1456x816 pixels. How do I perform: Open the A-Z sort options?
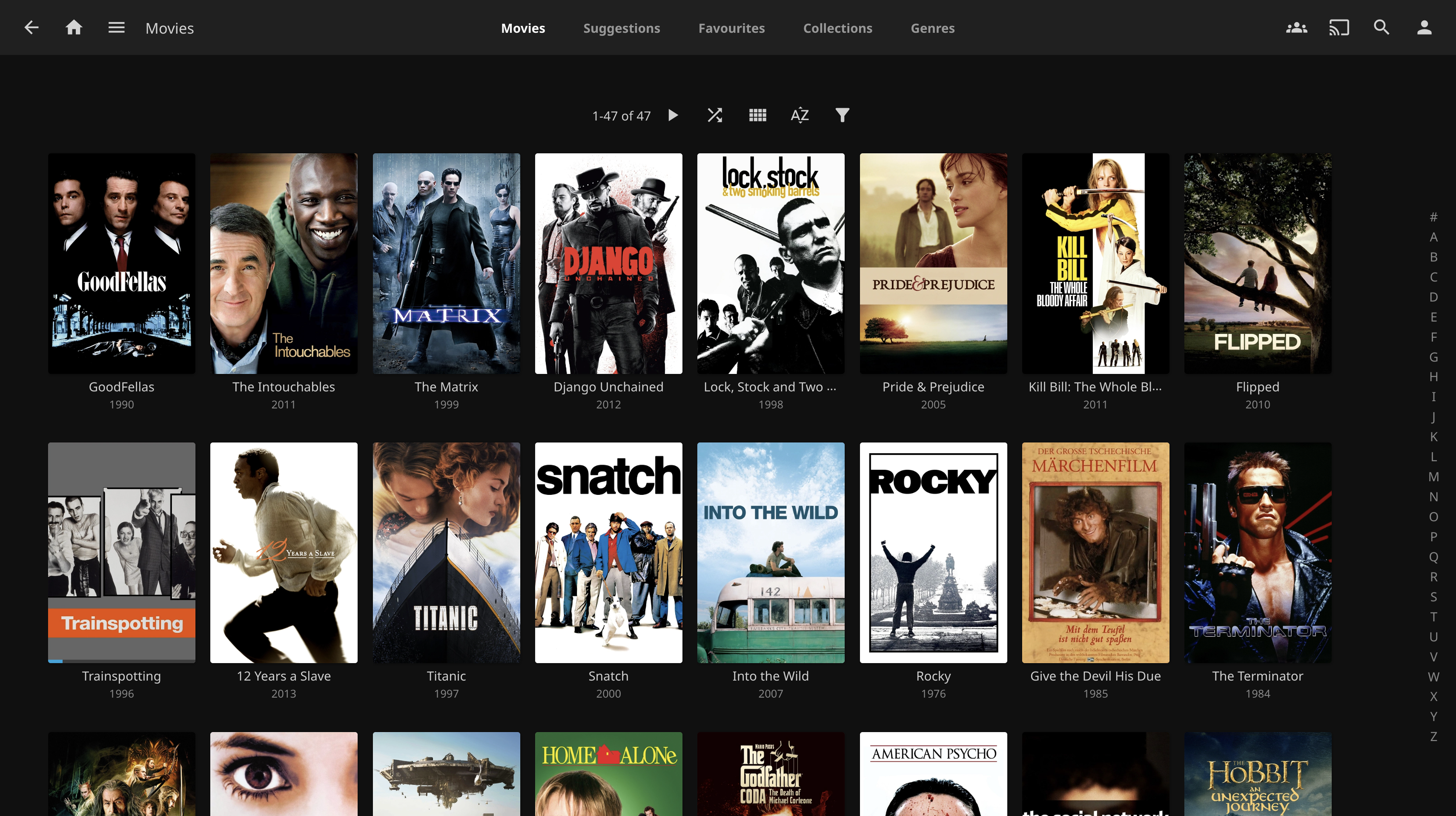pyautogui.click(x=799, y=115)
